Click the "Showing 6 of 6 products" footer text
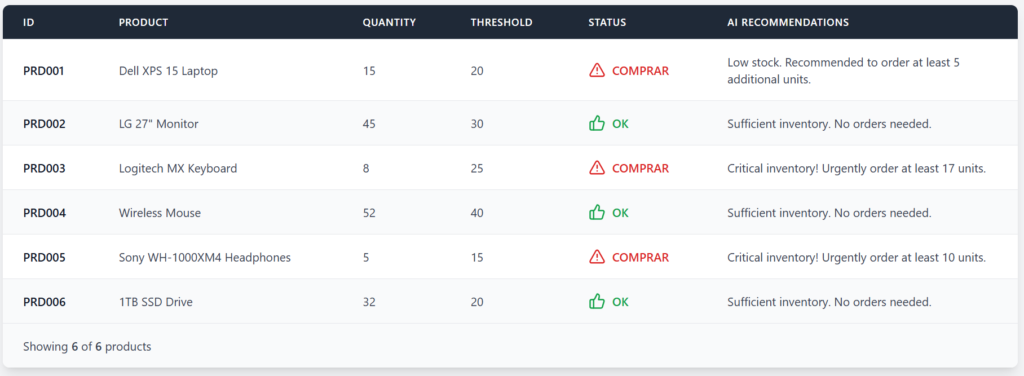 pos(87,347)
